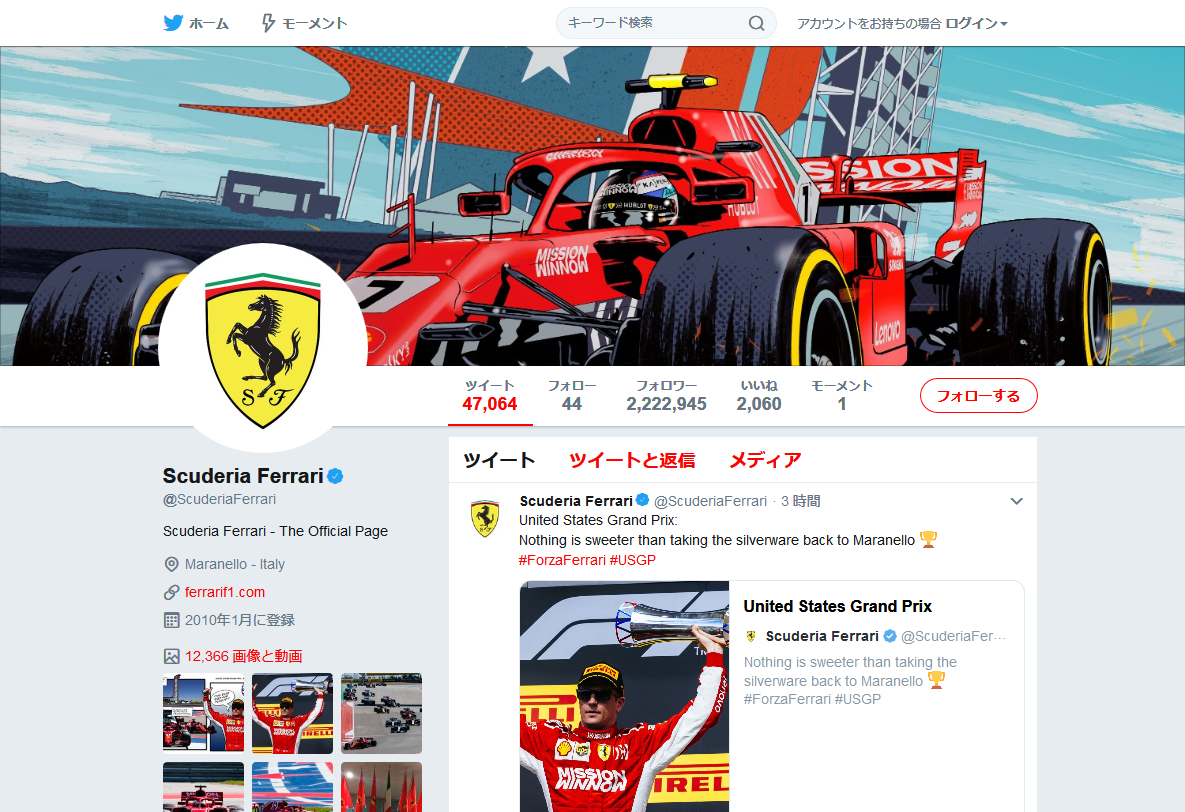This screenshot has width=1185, height=812.
Task: Open the United States Grand Prix card
Action: coord(772,696)
